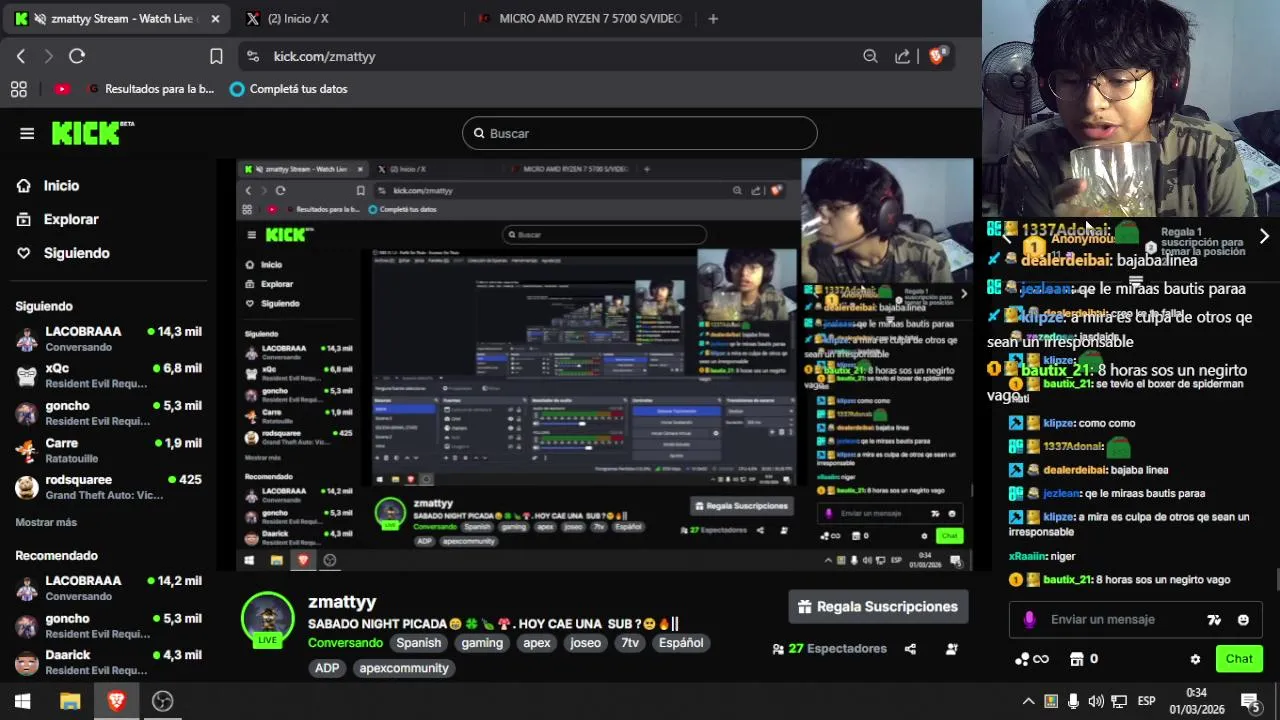Click the joseo stream tag

[585, 643]
